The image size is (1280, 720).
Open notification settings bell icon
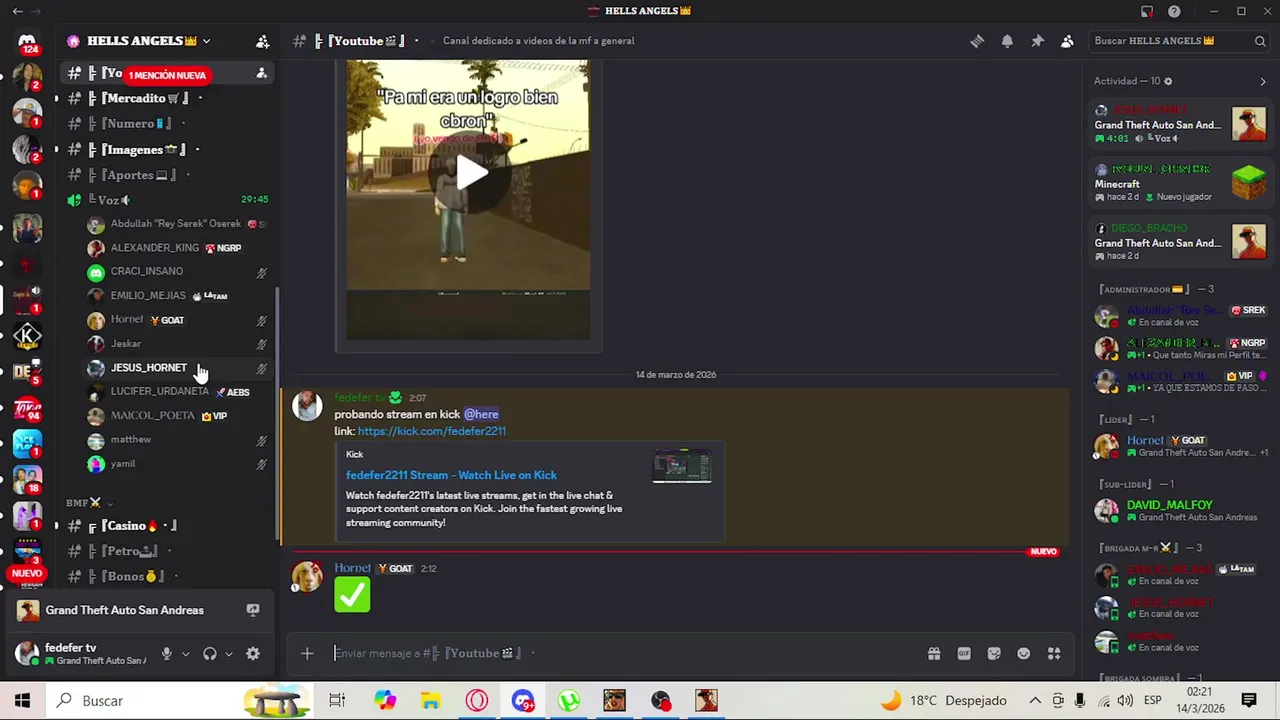[1007, 41]
